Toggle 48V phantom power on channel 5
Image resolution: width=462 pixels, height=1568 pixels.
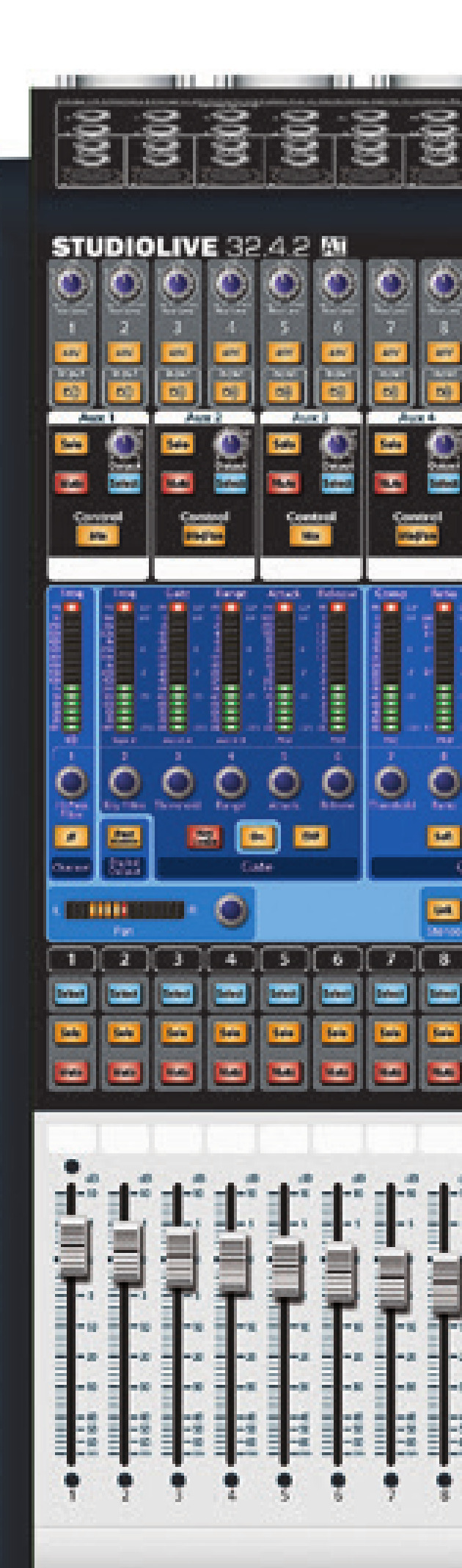click(283, 352)
